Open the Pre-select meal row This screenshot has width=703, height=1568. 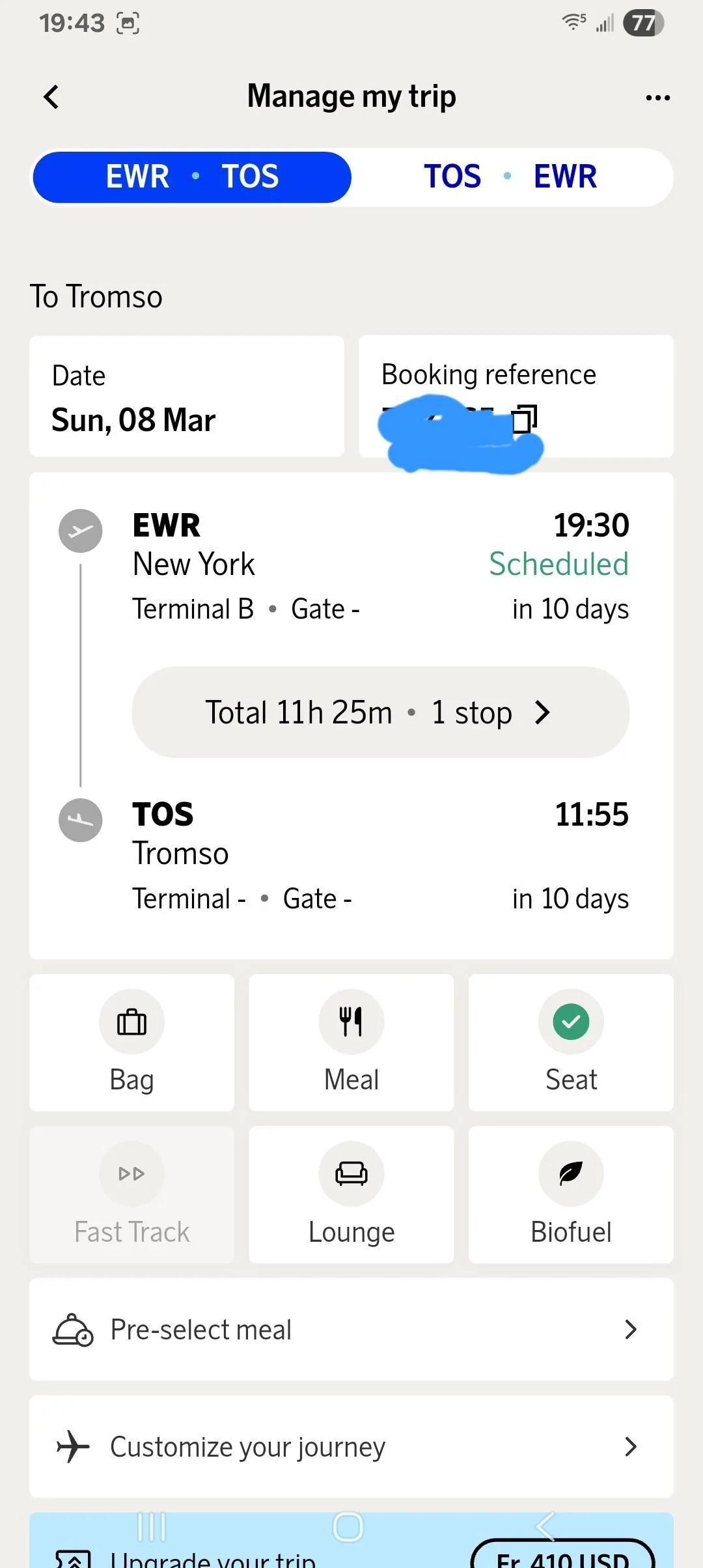tap(351, 1329)
